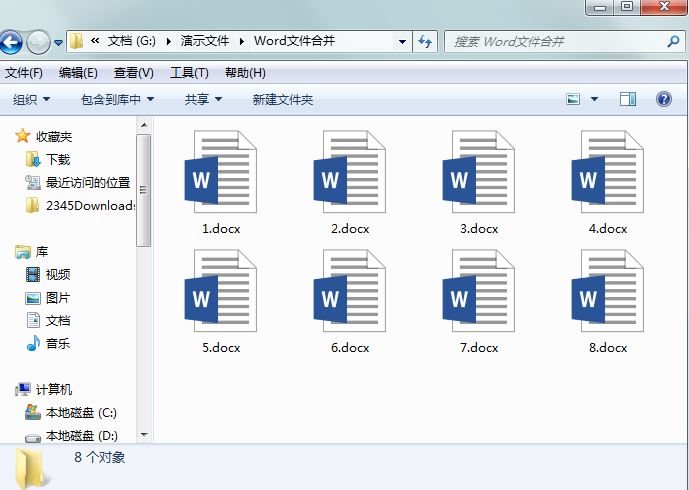Open the change view dropdown arrow

[594, 99]
